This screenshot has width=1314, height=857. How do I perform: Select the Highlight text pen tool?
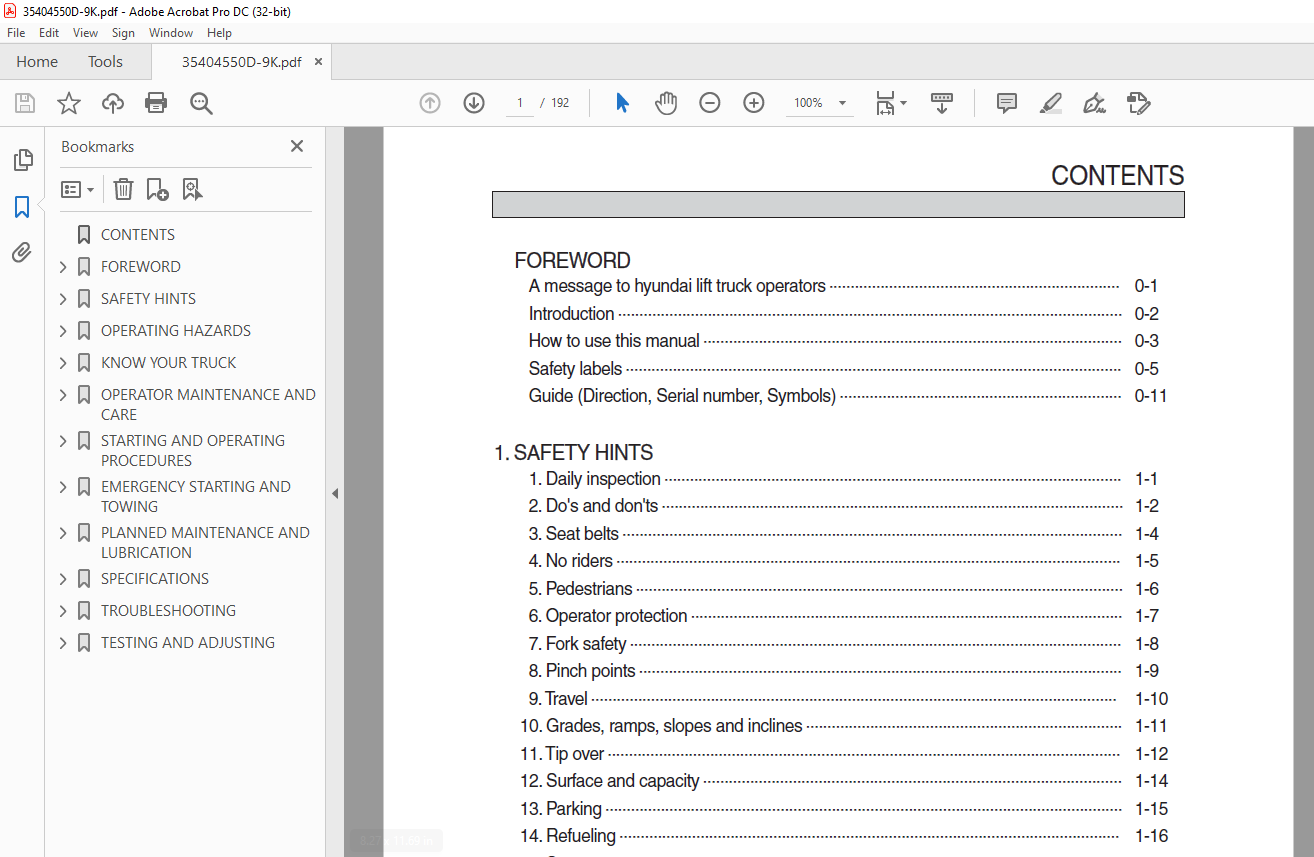click(1050, 103)
